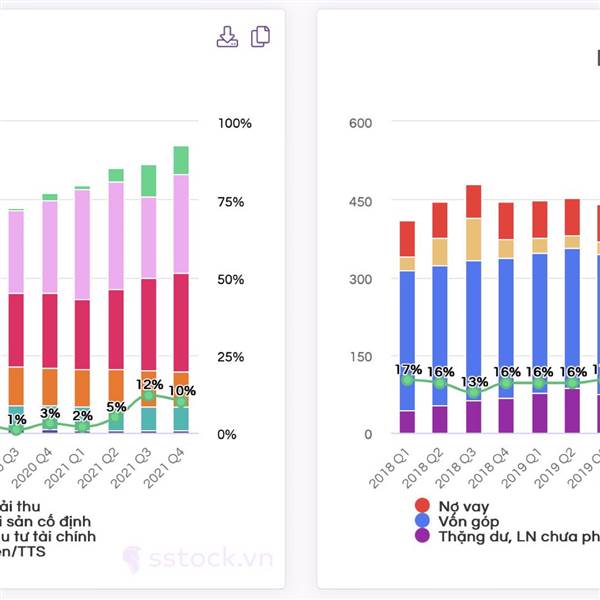Click the purple Thặng dư legend swatch
This screenshot has height=600, width=600.
click(x=422, y=536)
